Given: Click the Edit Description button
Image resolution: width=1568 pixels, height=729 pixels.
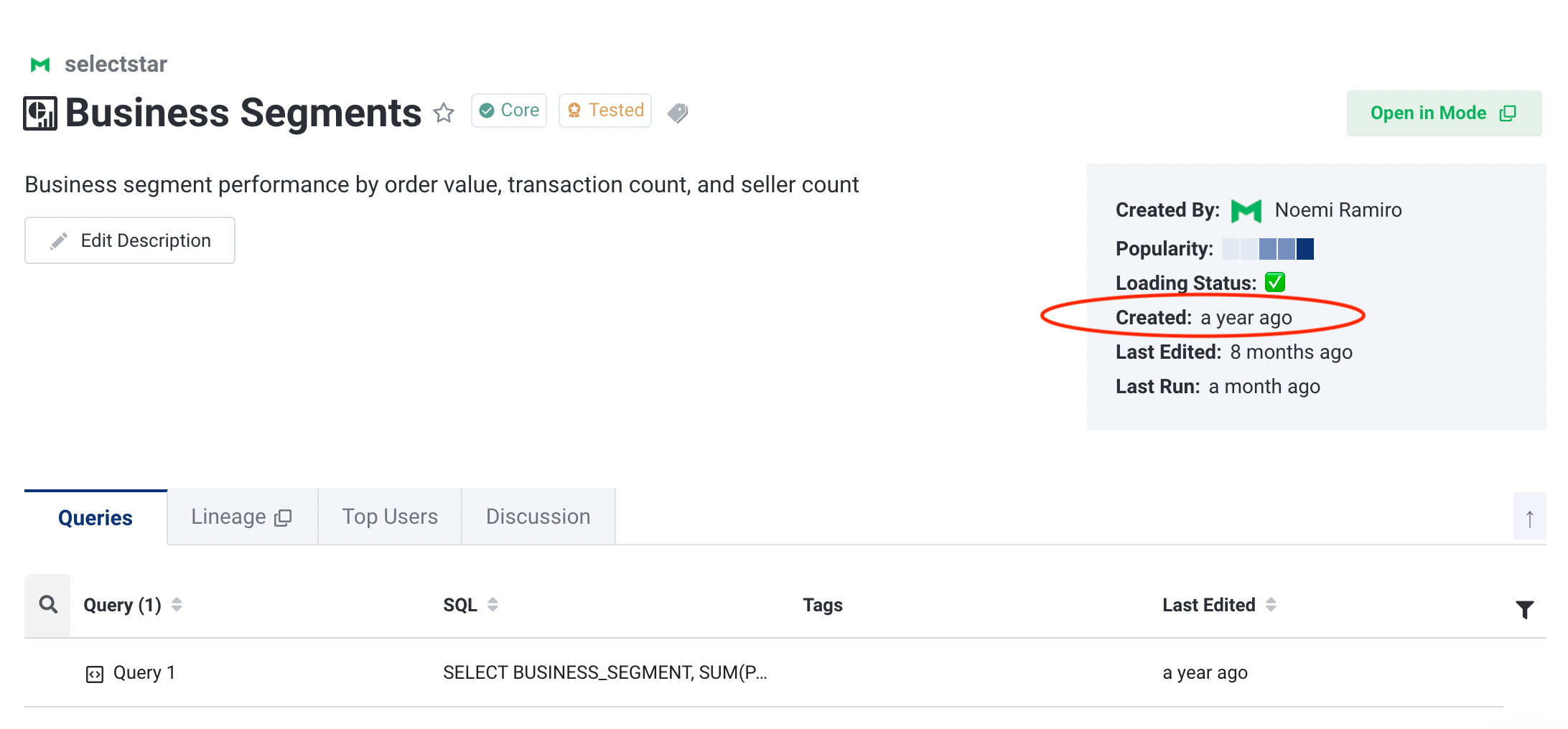Looking at the screenshot, I should click(130, 240).
